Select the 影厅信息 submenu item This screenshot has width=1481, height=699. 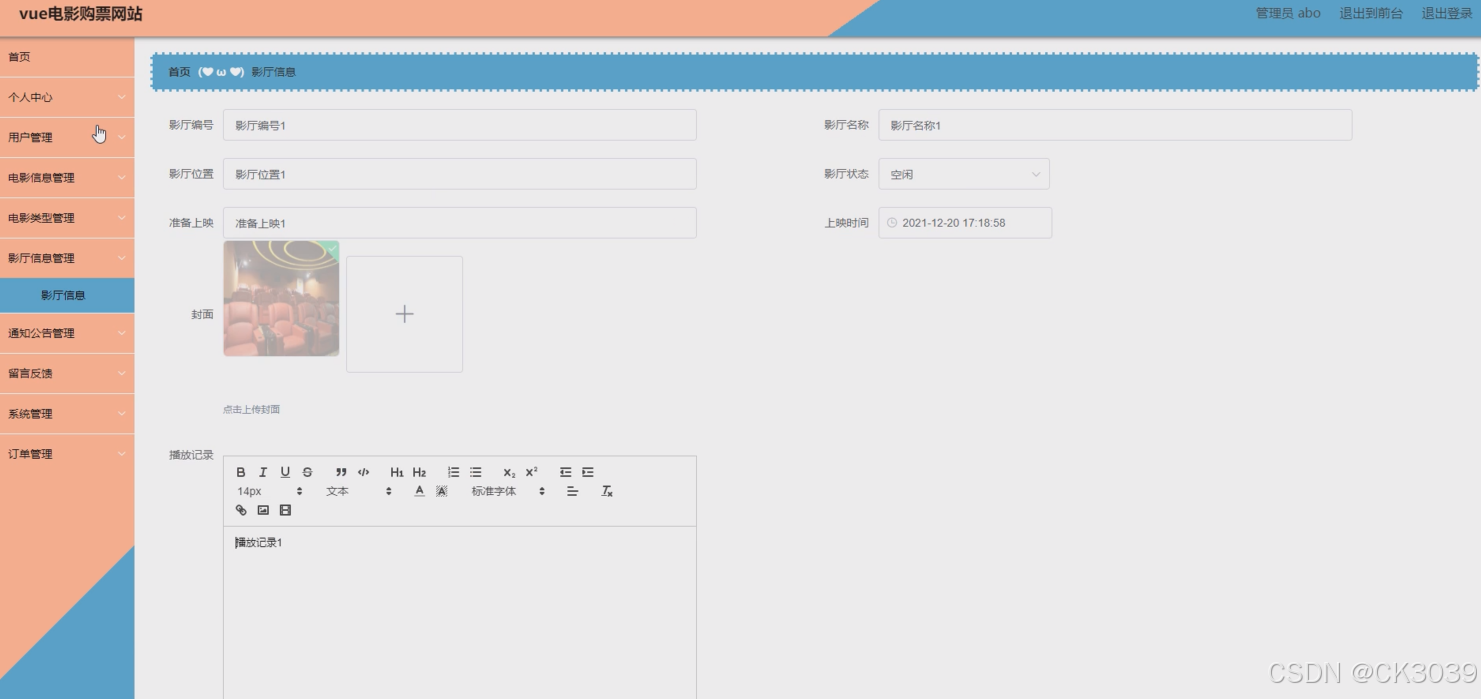pyautogui.click(x=67, y=295)
